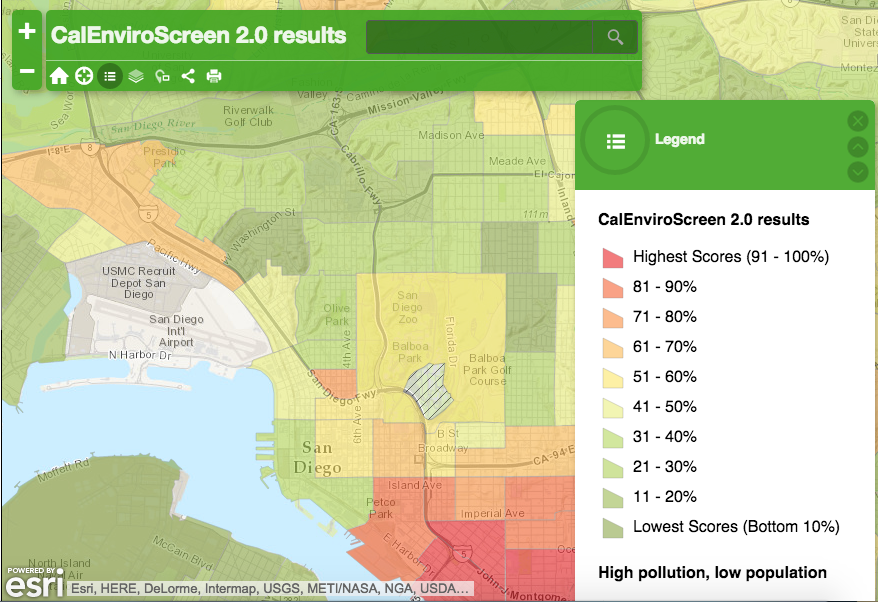The height and width of the screenshot is (602, 878).
Task: Open the Share icon
Action: (188, 76)
